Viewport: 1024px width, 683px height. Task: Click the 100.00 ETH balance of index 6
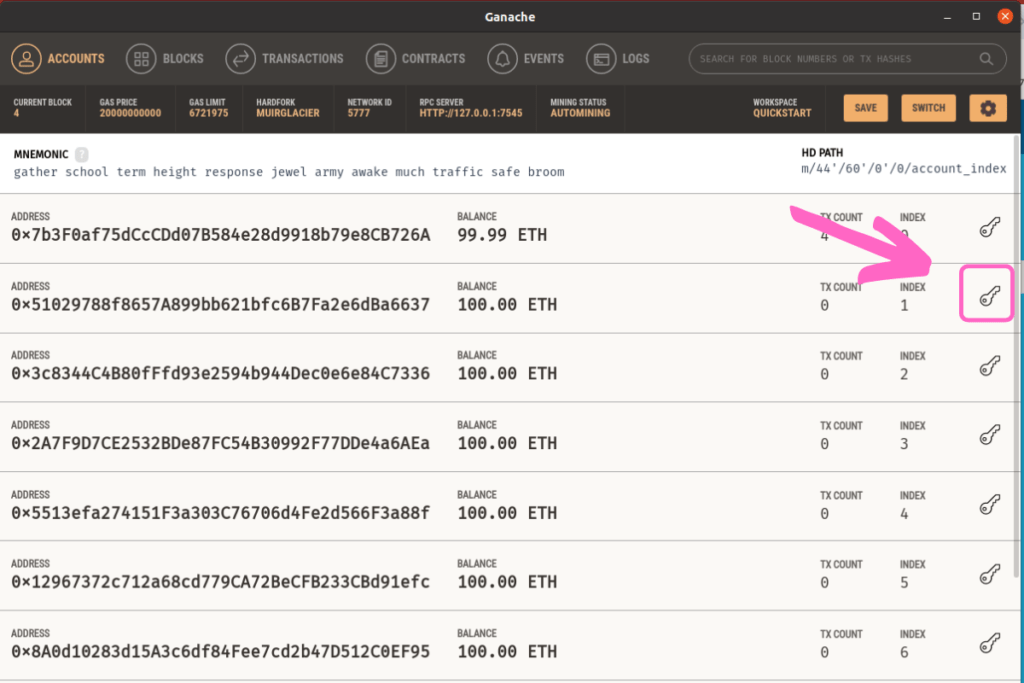[507, 652]
